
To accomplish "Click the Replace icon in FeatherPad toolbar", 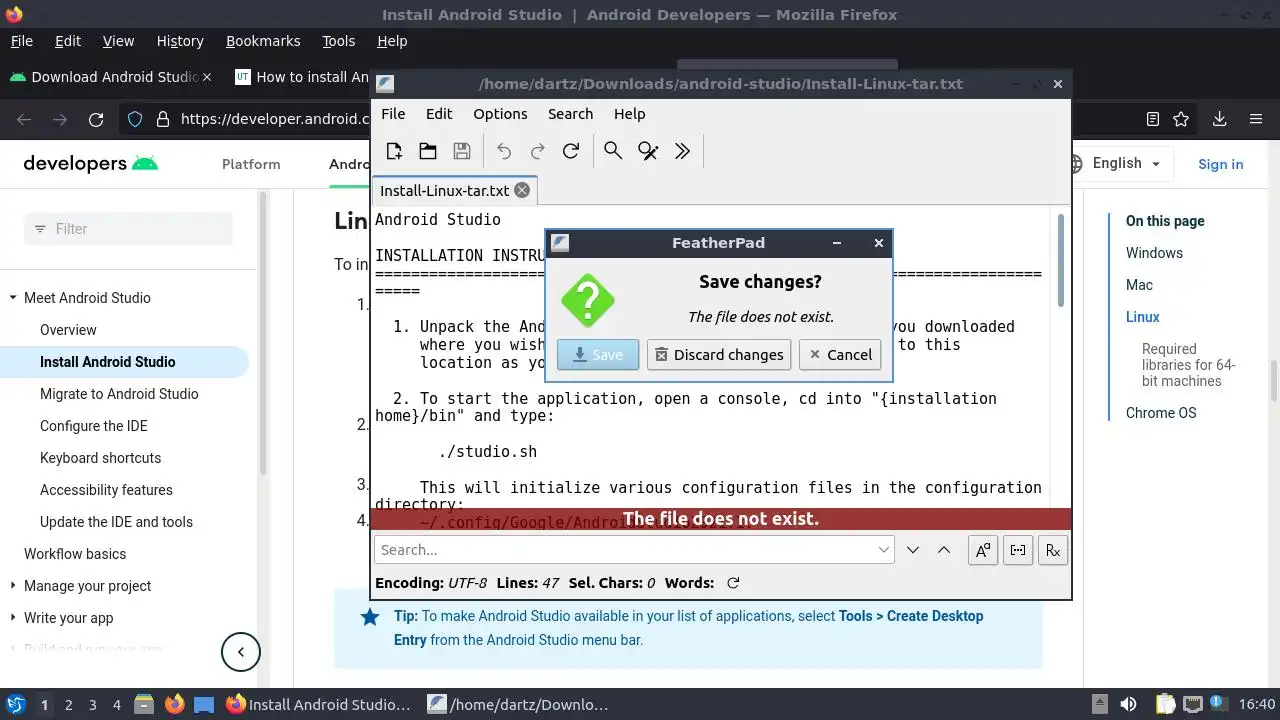I will pos(648,151).
